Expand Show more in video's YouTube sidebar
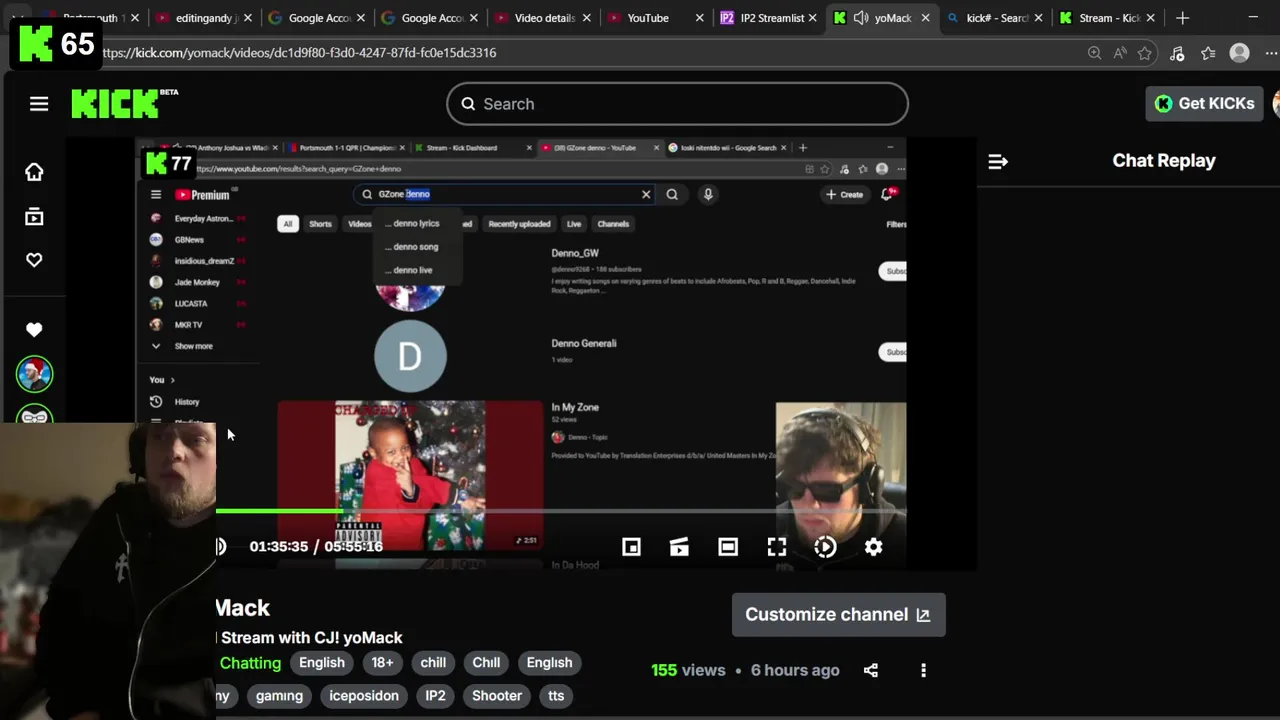This screenshot has width=1280, height=720. point(182,346)
